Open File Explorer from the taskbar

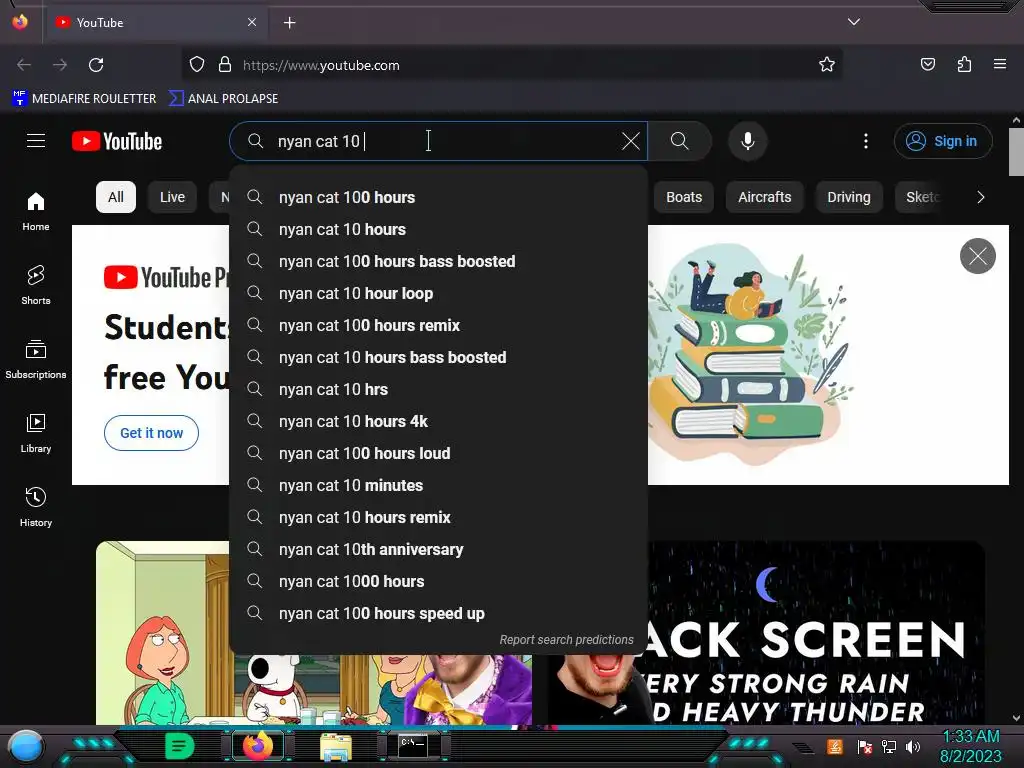[x=336, y=746]
